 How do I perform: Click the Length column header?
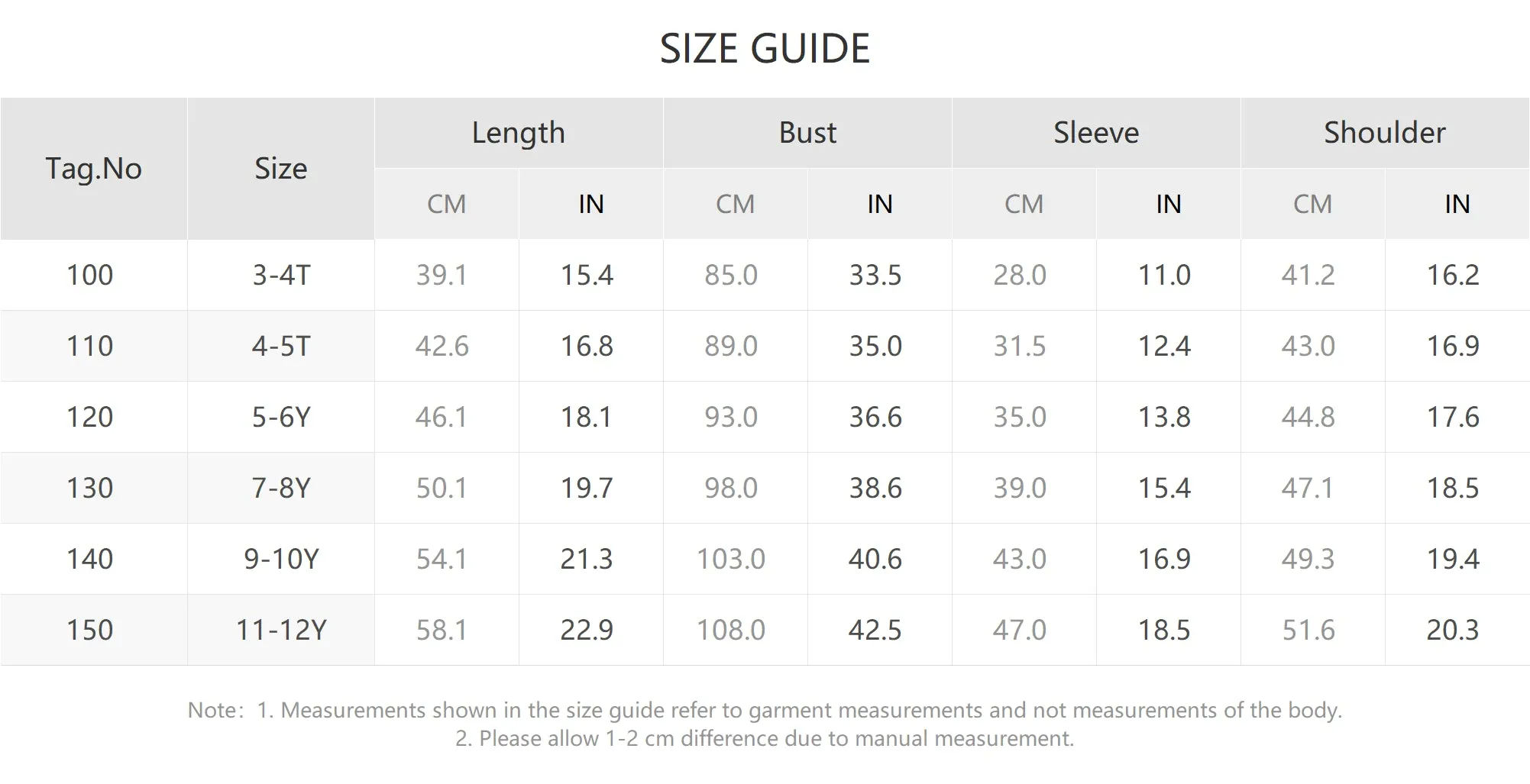(519, 133)
